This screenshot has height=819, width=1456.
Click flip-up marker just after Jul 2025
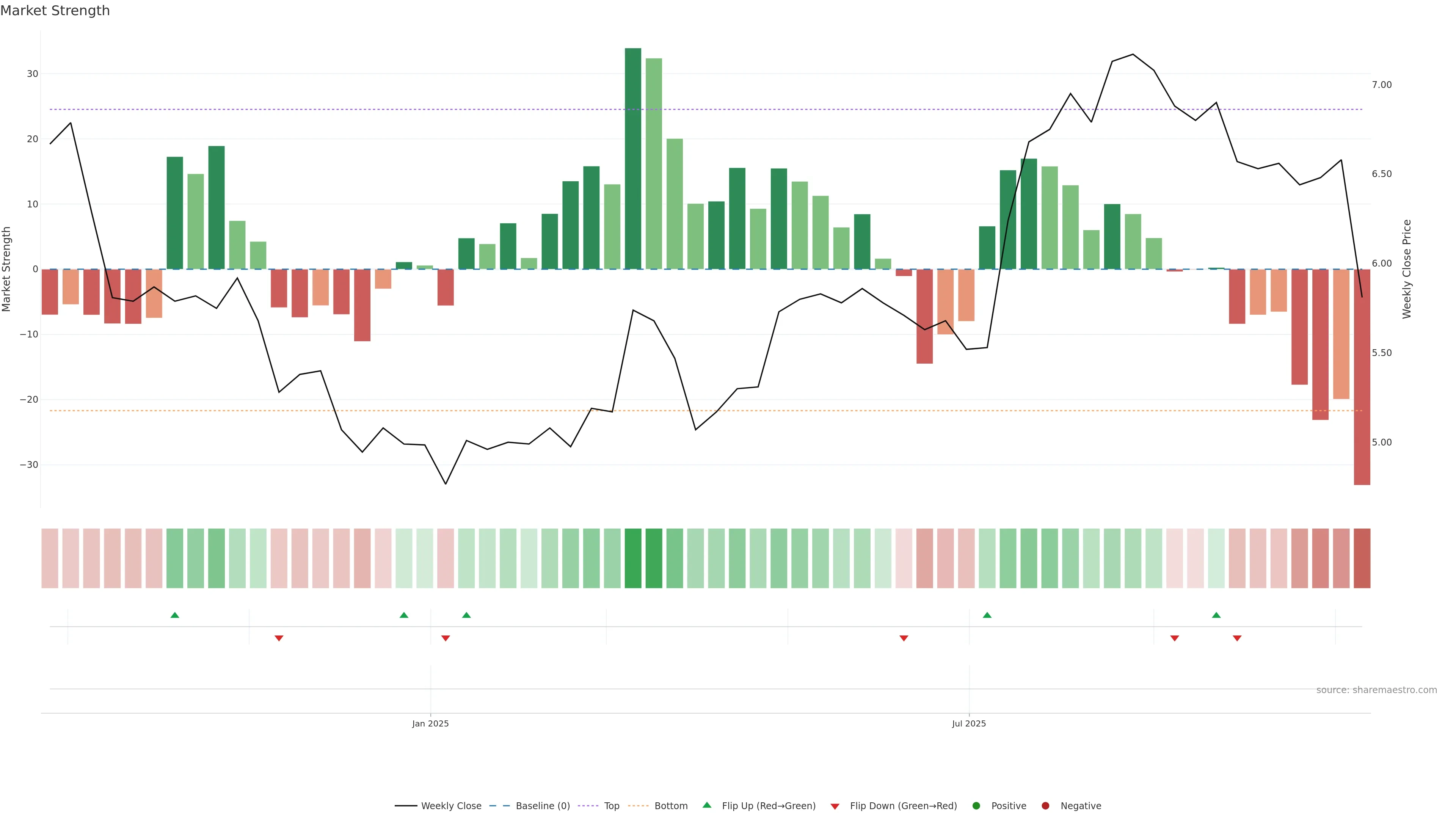point(987,615)
